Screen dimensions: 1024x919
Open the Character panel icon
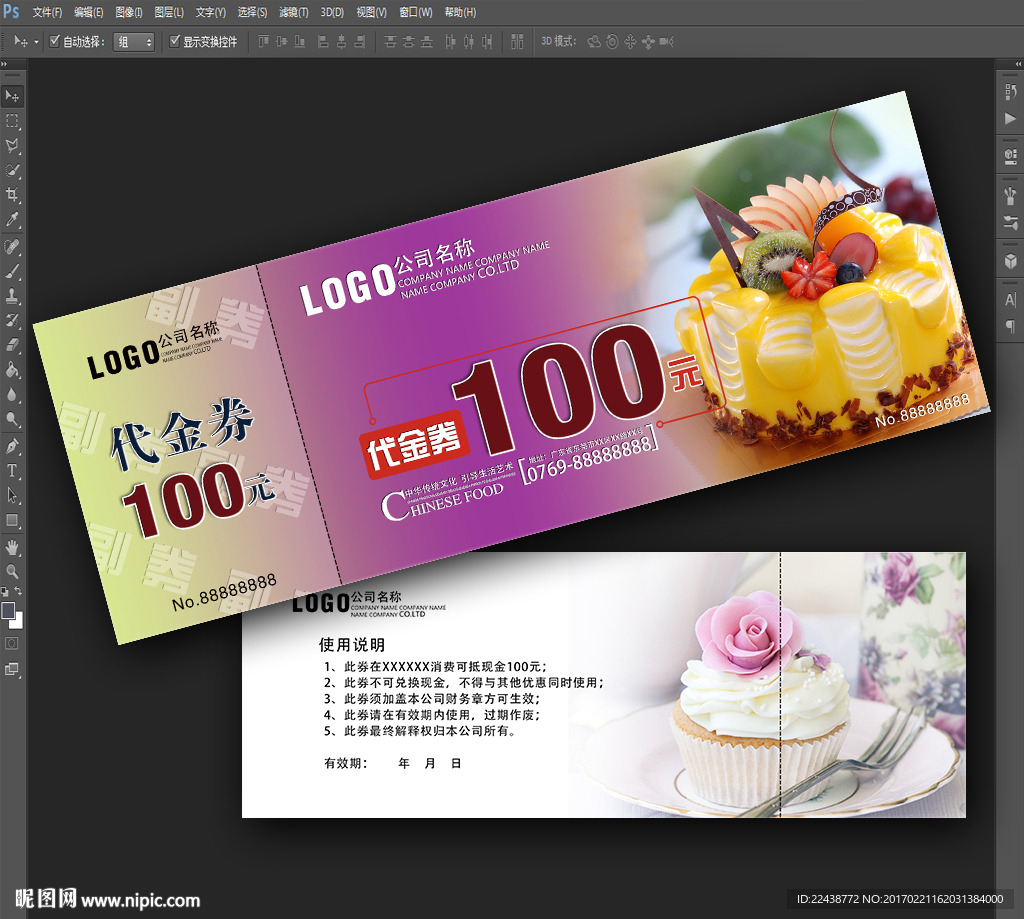click(1010, 300)
